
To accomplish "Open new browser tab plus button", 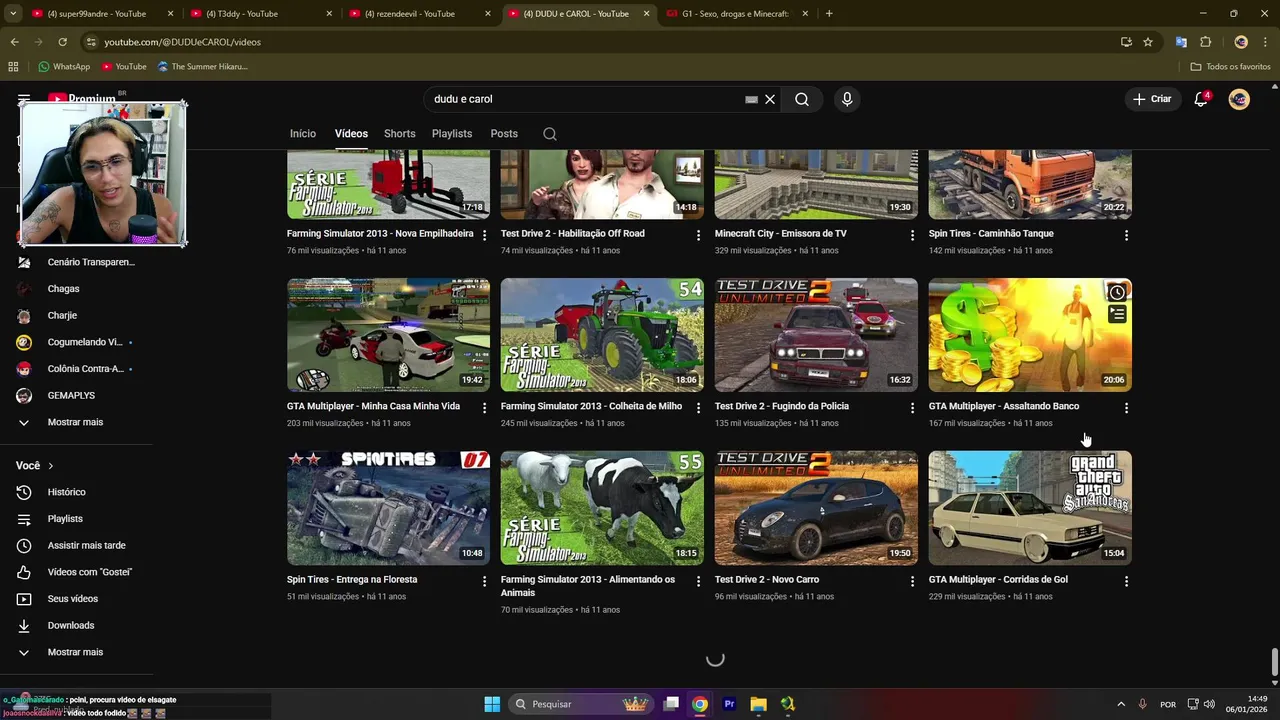I will (x=829, y=14).
